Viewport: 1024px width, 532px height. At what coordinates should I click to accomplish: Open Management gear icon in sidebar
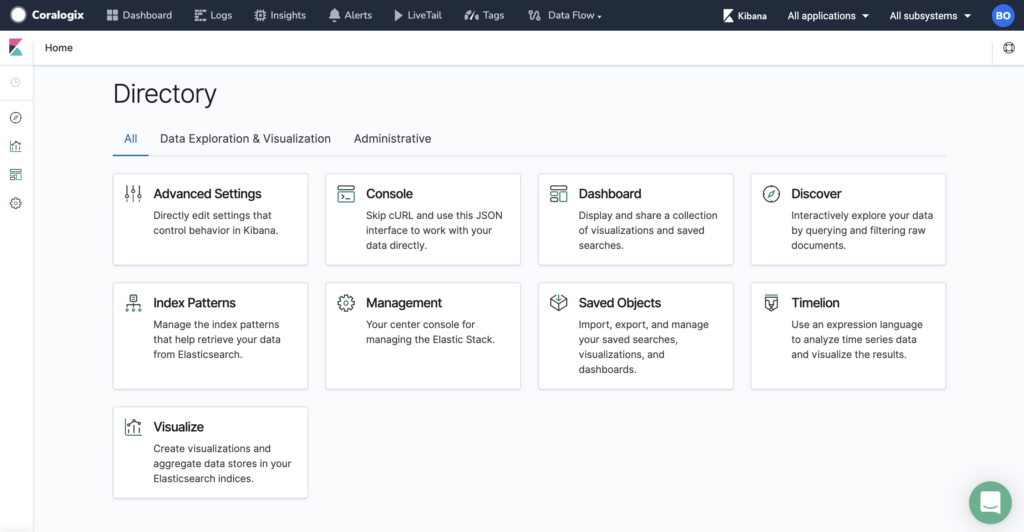click(x=16, y=204)
